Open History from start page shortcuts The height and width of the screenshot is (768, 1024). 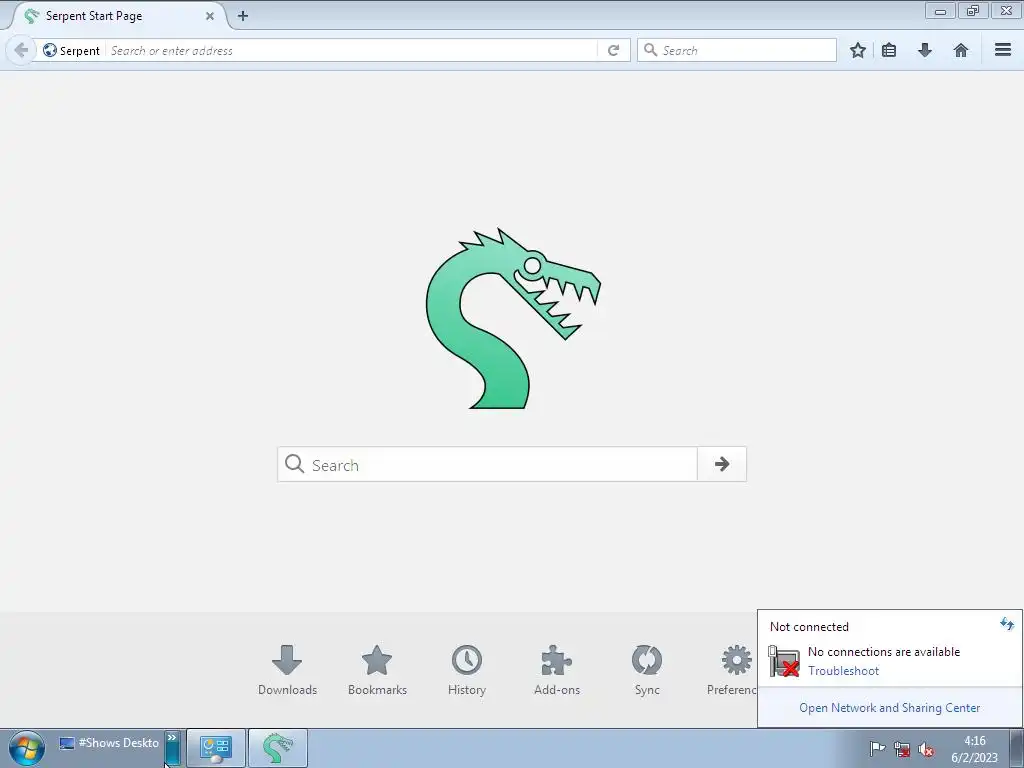[467, 670]
